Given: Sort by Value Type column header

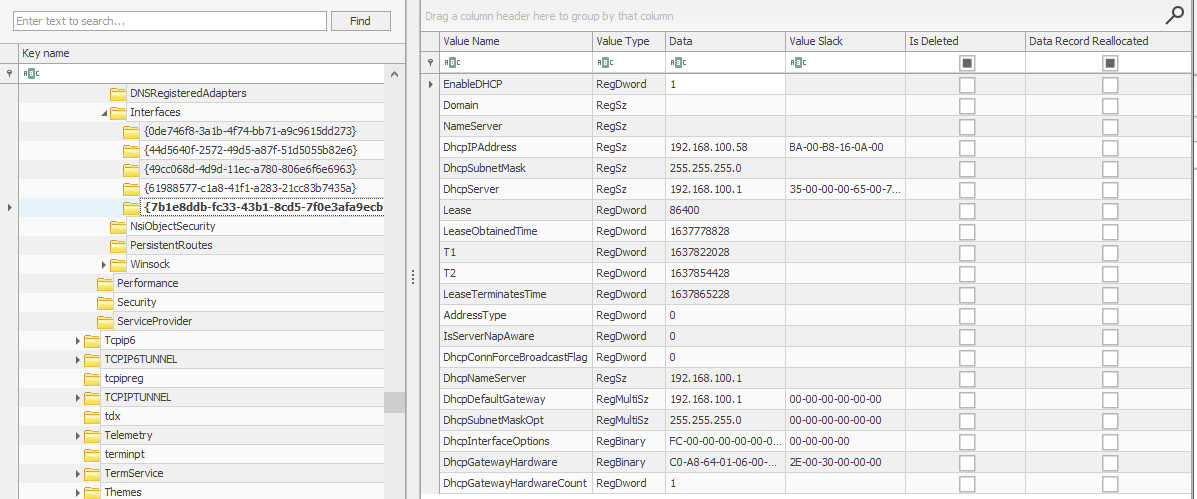Looking at the screenshot, I should [628, 41].
